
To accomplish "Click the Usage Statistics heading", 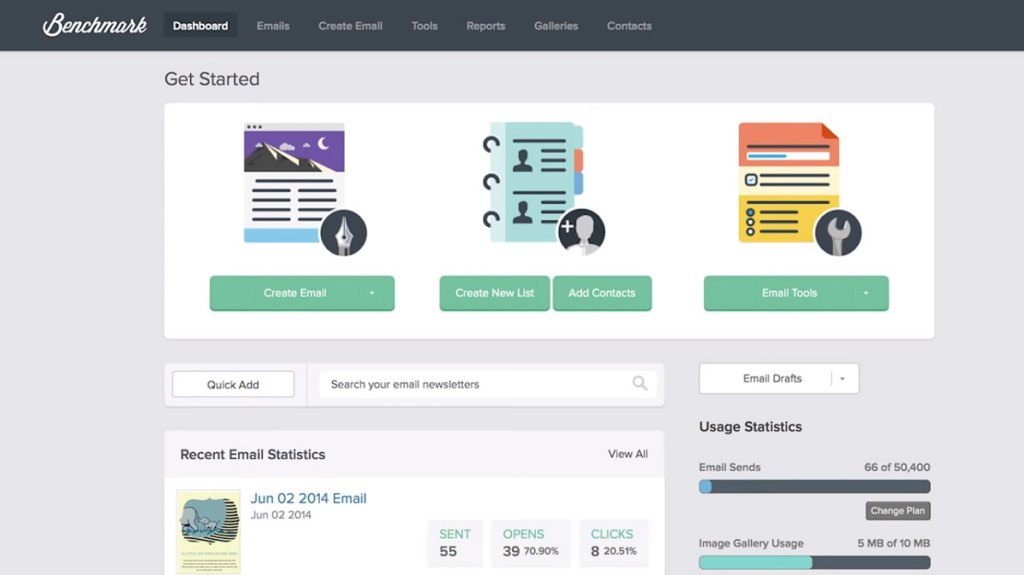I will [750, 427].
